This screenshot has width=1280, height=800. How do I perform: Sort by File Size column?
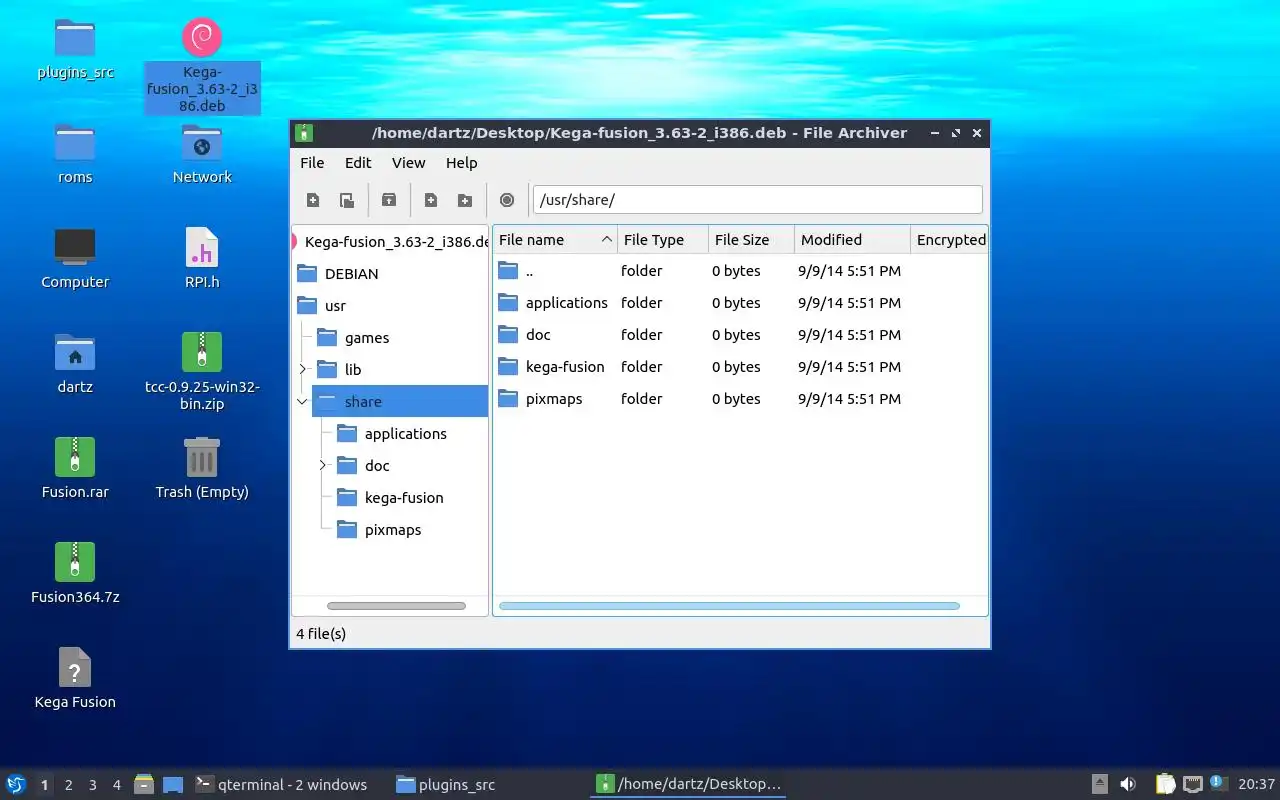(751, 240)
